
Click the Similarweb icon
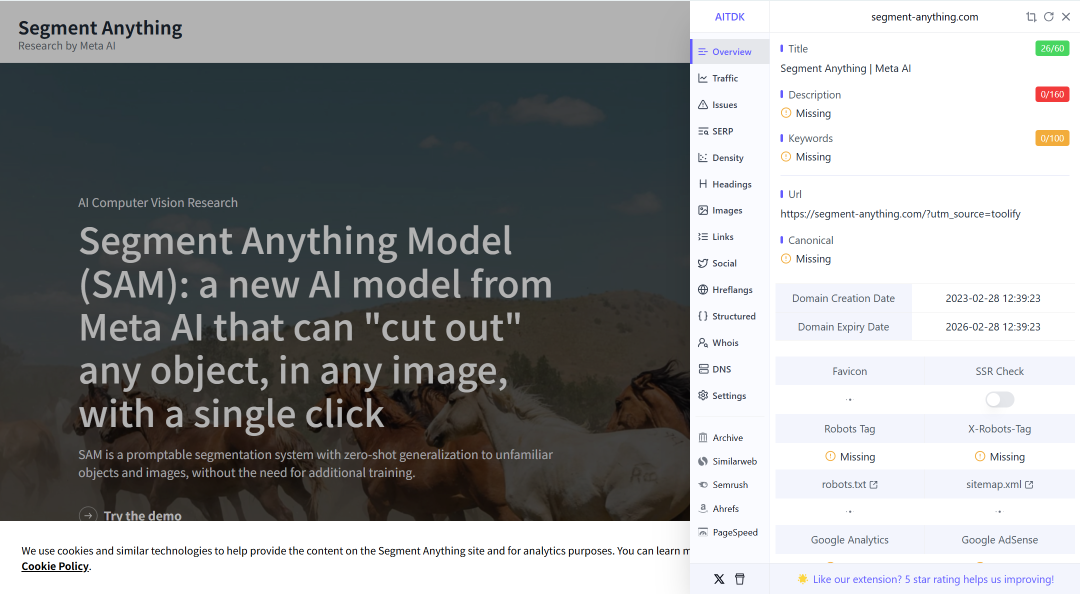pyautogui.click(x=703, y=461)
